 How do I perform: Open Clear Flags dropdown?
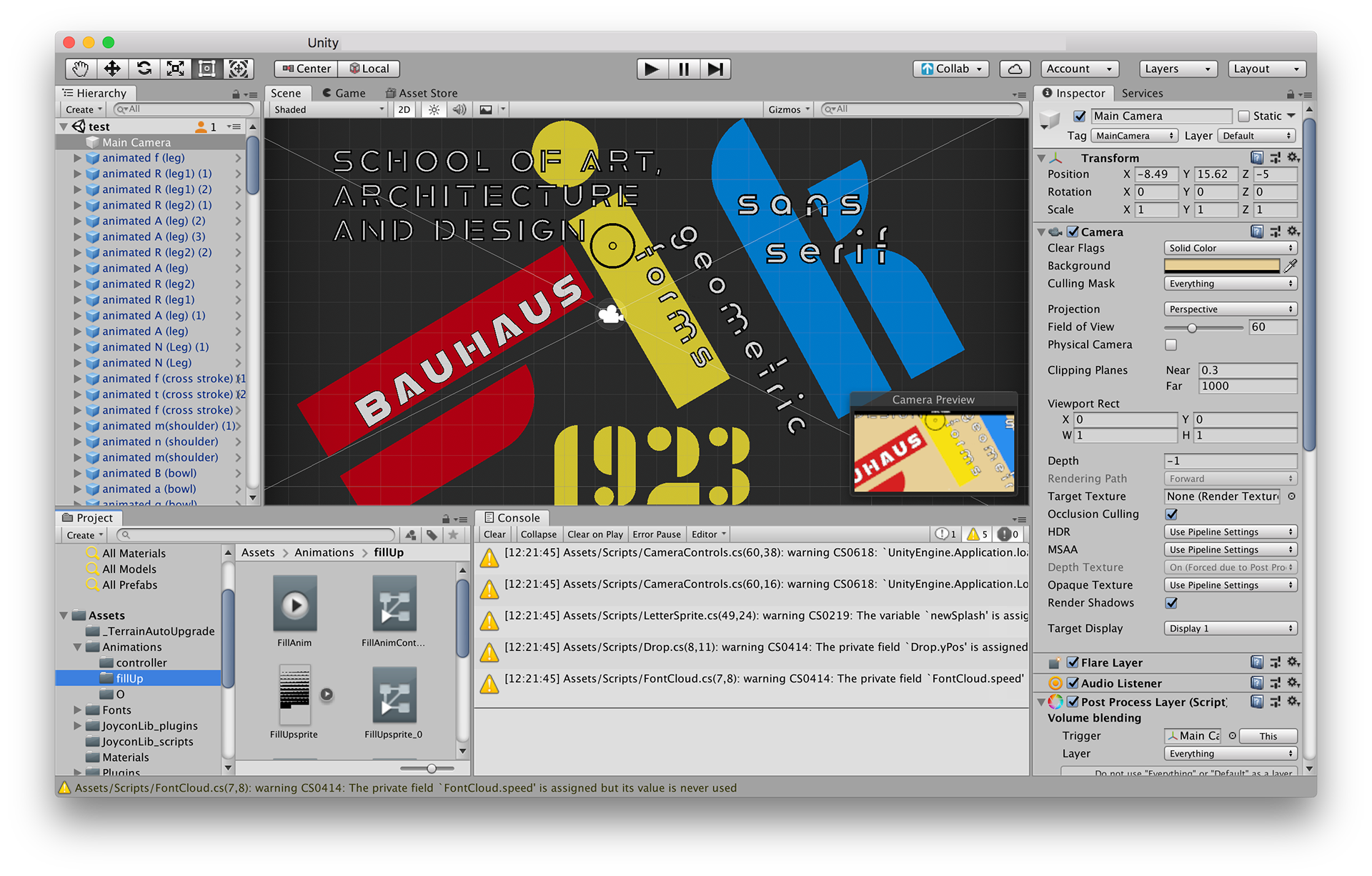point(1231,248)
